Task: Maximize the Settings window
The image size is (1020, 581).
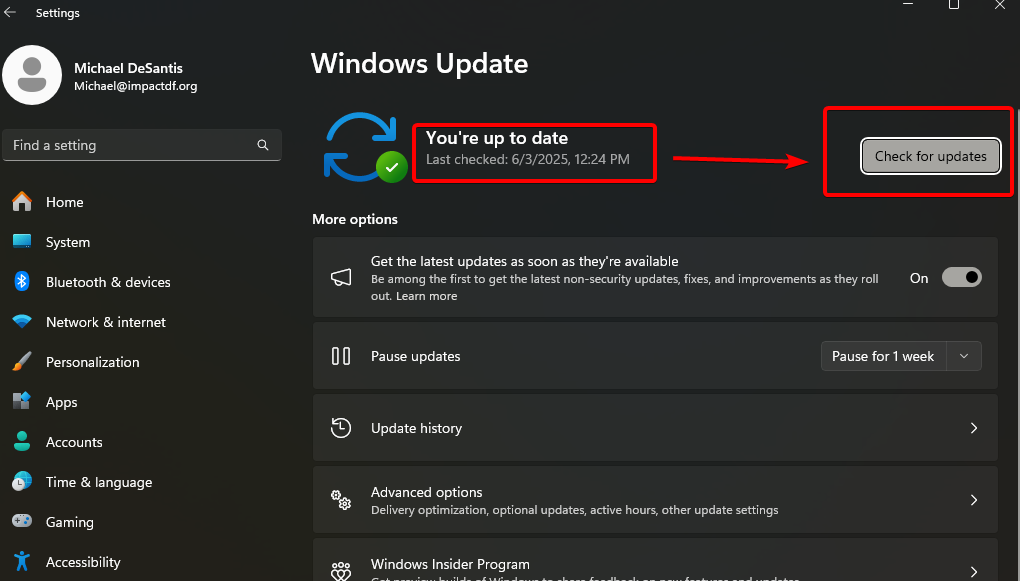Action: pyautogui.click(x=954, y=5)
